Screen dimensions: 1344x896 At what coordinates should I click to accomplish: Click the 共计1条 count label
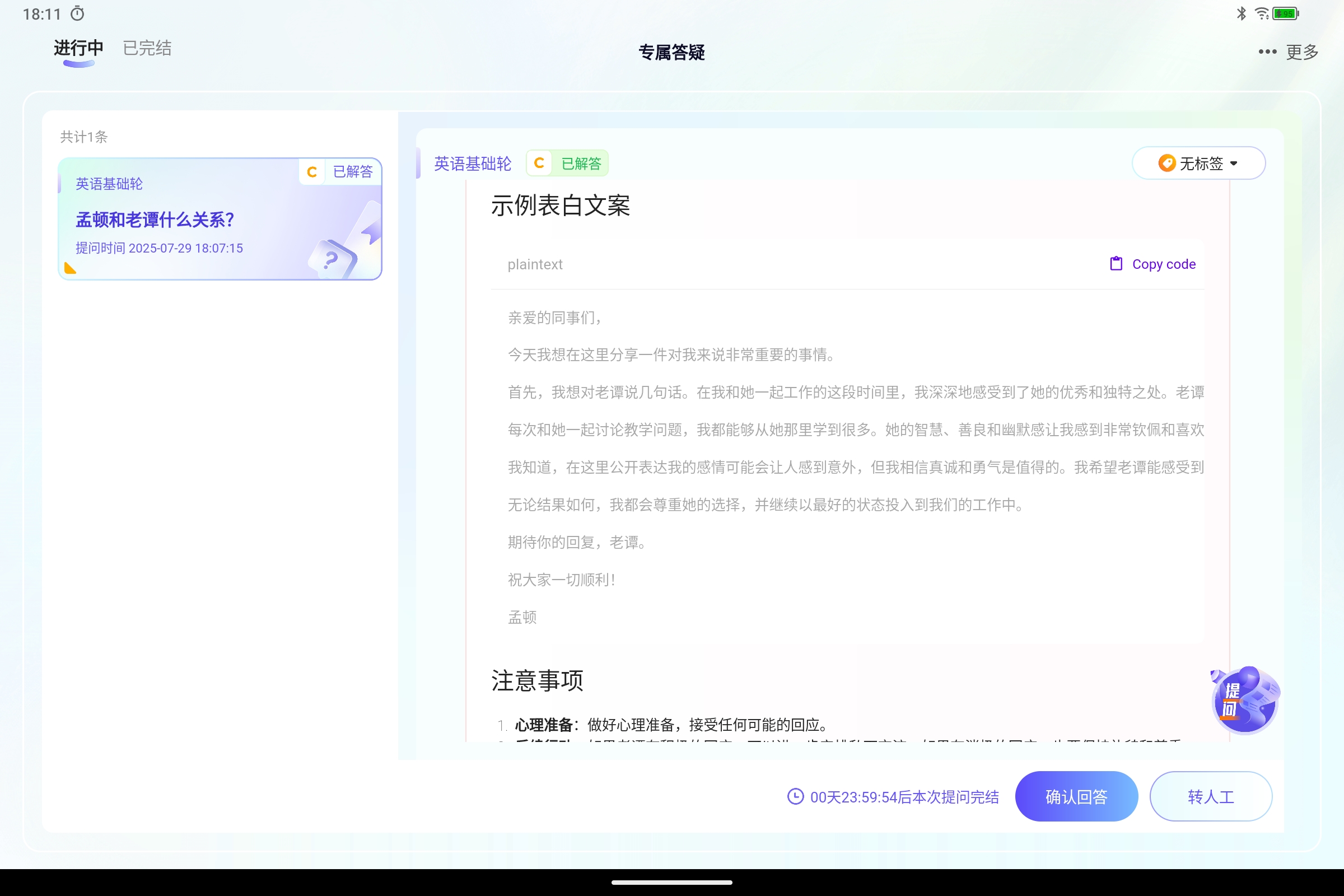84,137
